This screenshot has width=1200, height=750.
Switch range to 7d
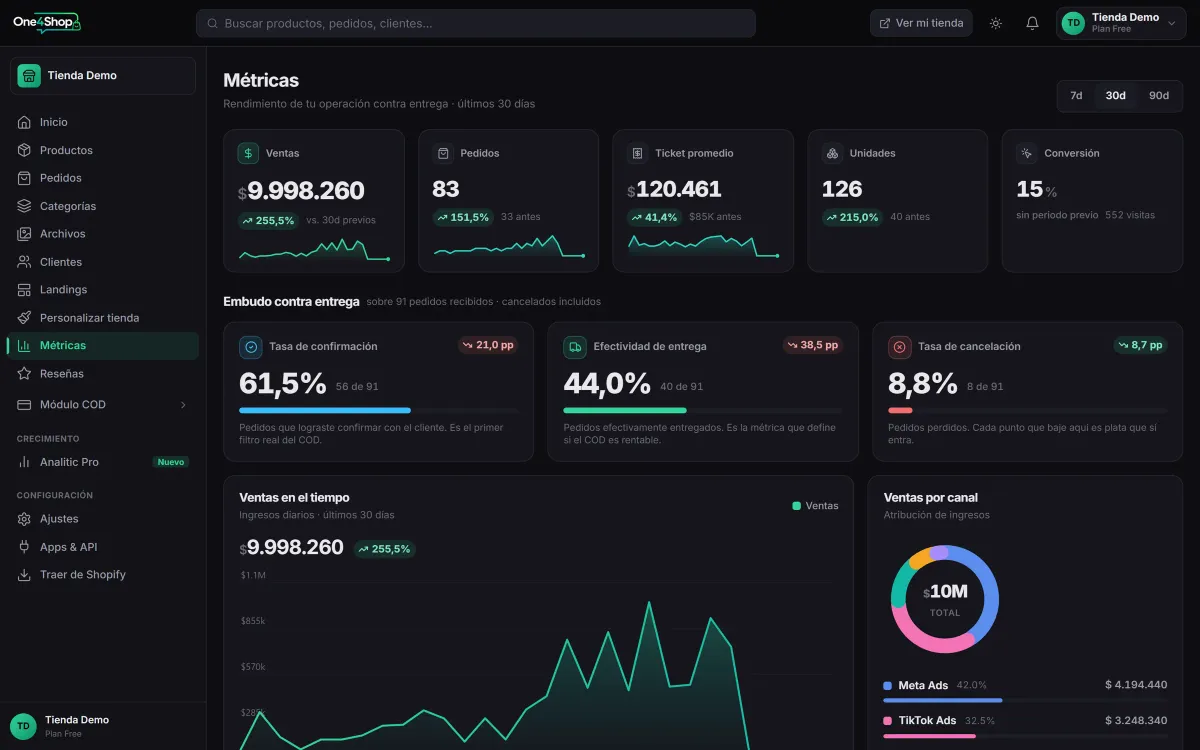[x=1076, y=96]
